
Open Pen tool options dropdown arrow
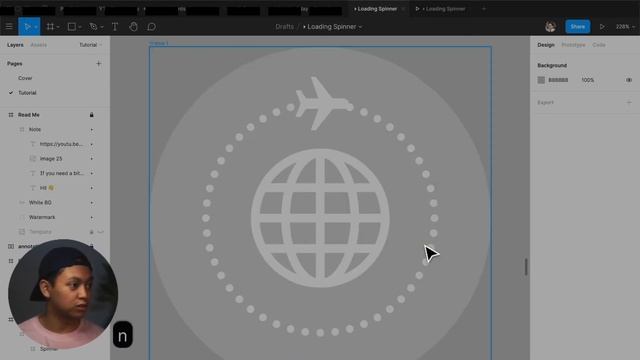coord(102,27)
